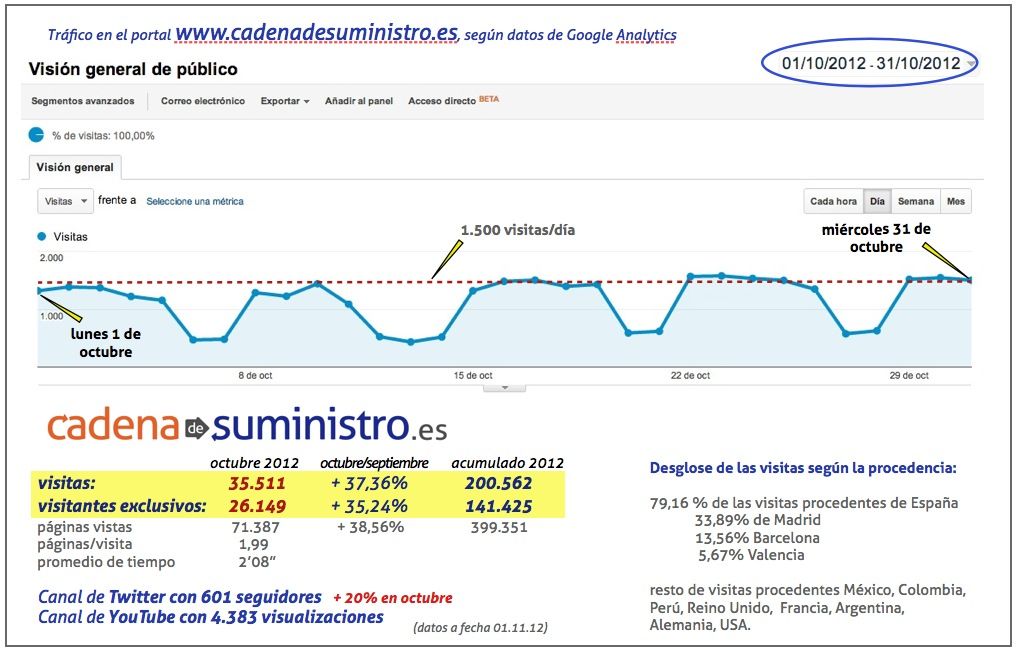
Task: Click the date range dropdown arrow
Action: point(971,65)
